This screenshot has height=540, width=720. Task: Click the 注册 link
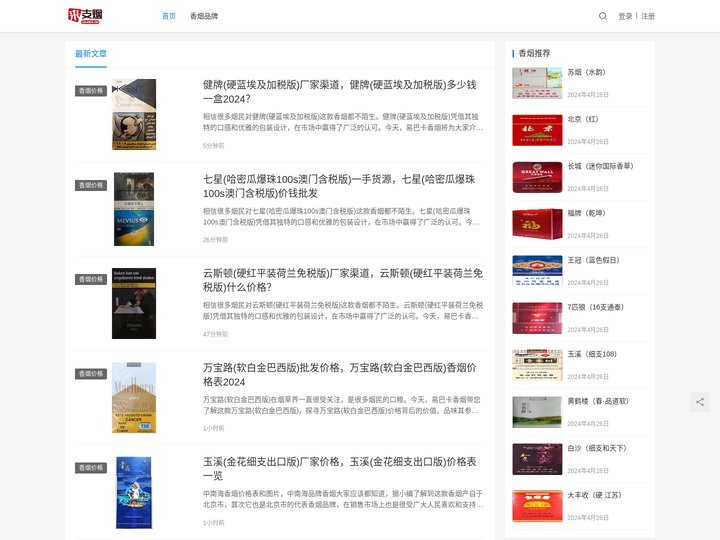[x=648, y=16]
